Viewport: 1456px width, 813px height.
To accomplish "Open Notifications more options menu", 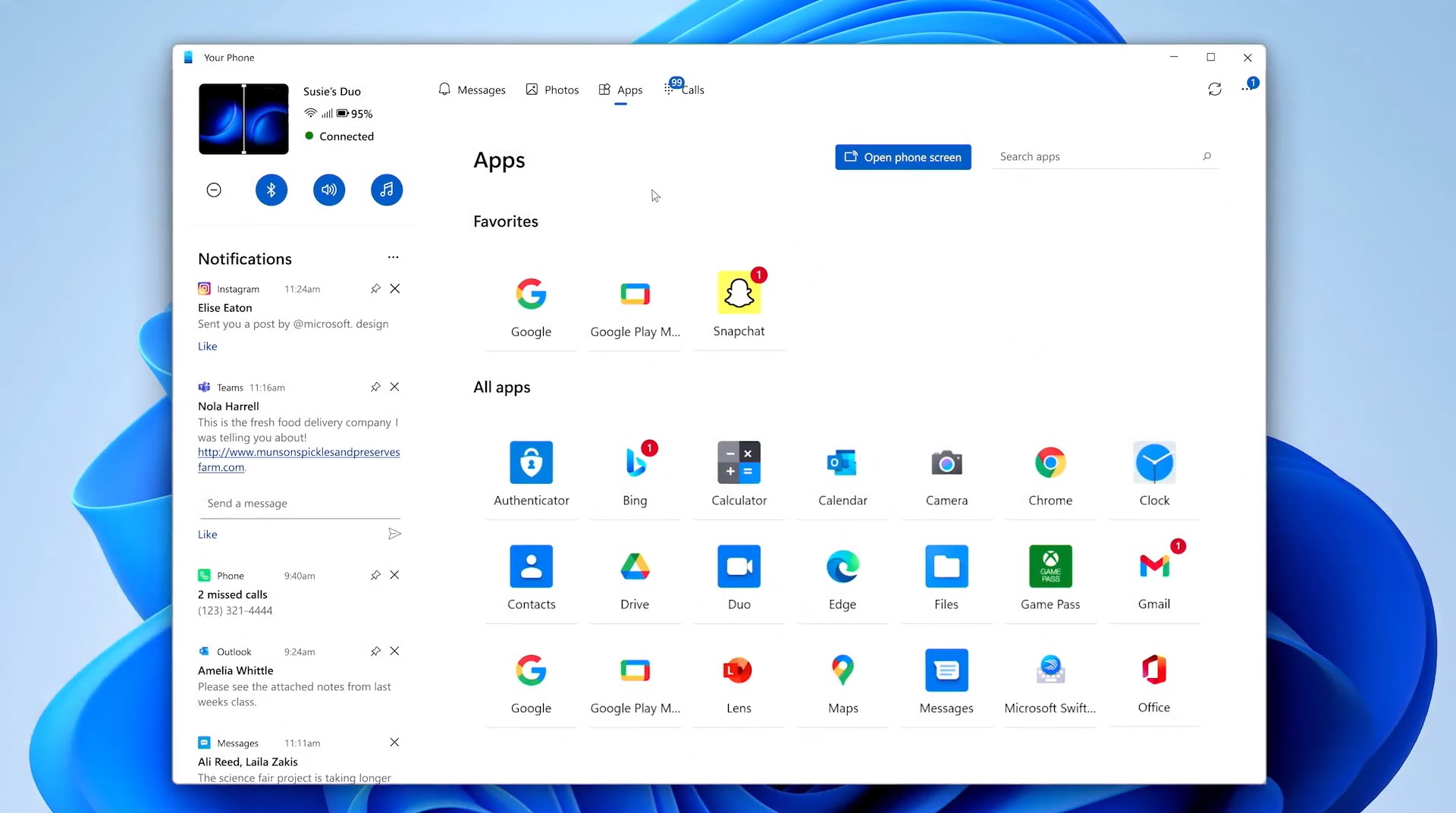I will pos(393,257).
